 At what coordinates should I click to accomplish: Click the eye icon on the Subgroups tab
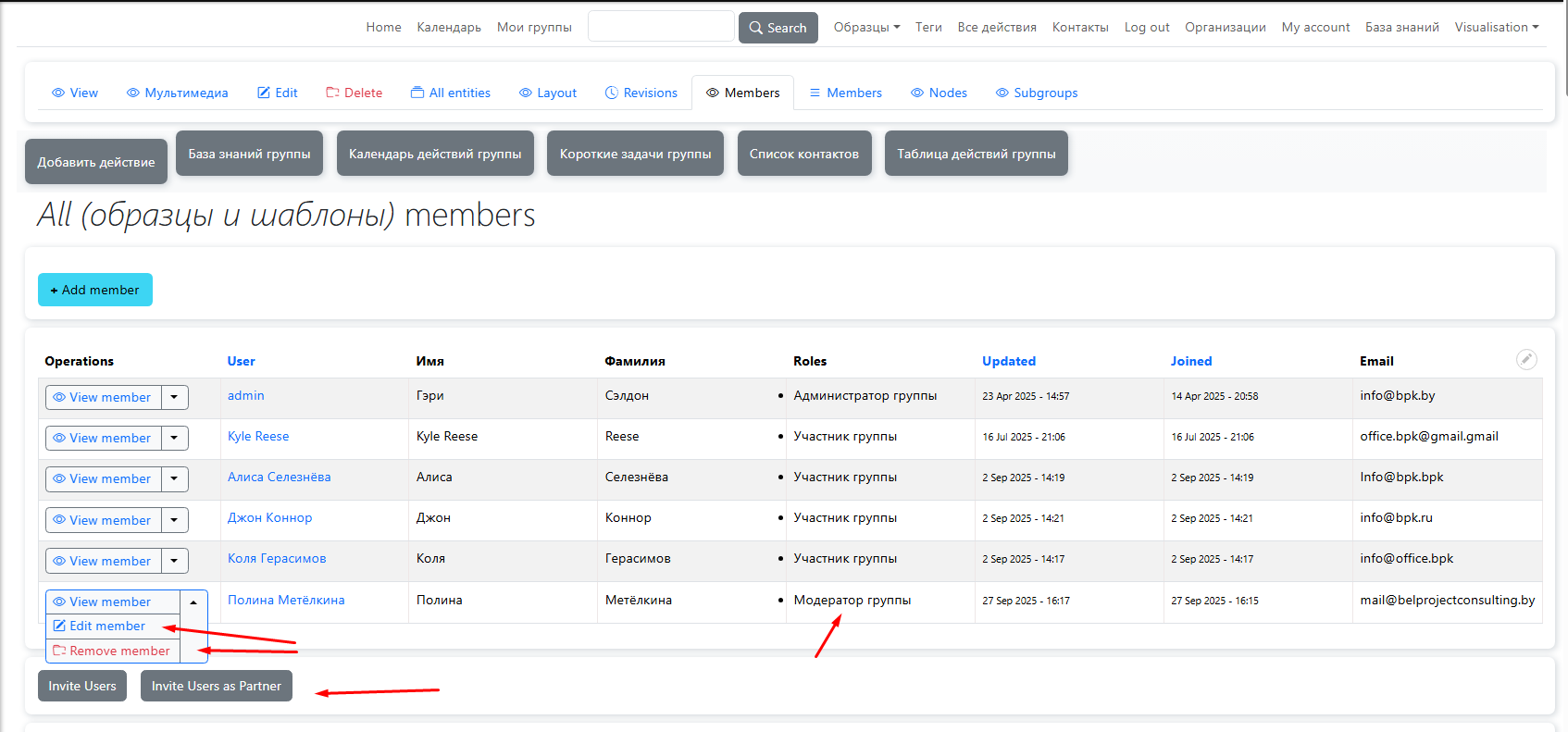tap(1002, 93)
